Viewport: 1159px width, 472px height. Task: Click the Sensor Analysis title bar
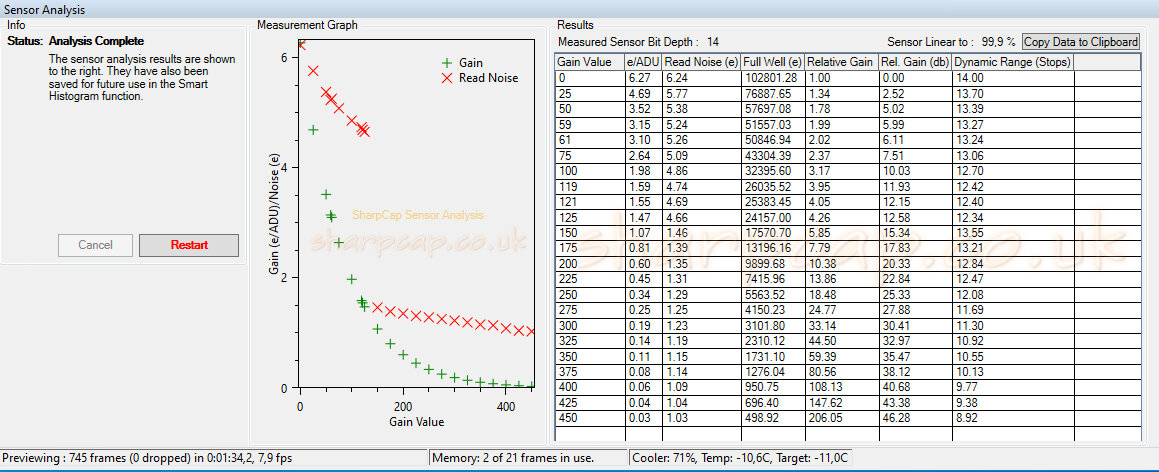click(x=580, y=10)
